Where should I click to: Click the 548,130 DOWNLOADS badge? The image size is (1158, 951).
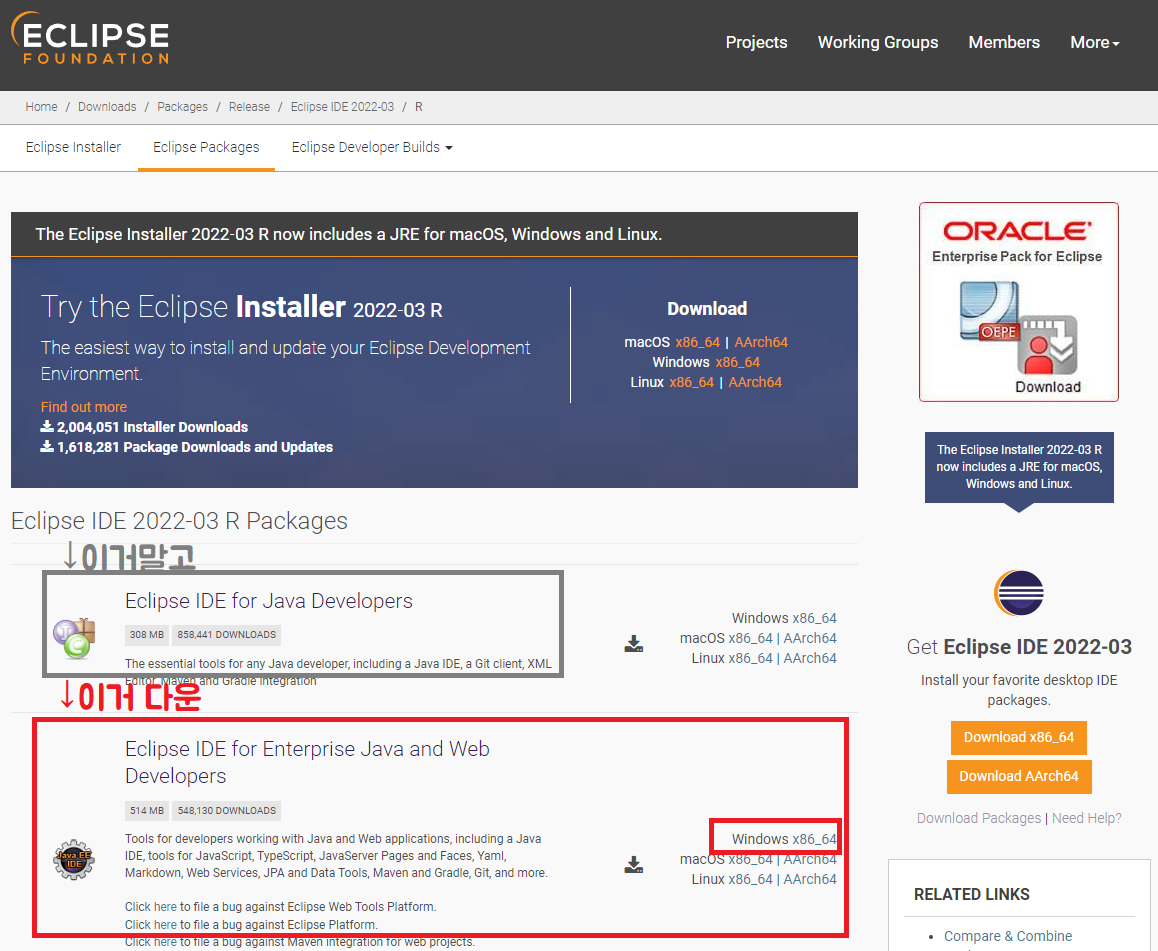226,811
